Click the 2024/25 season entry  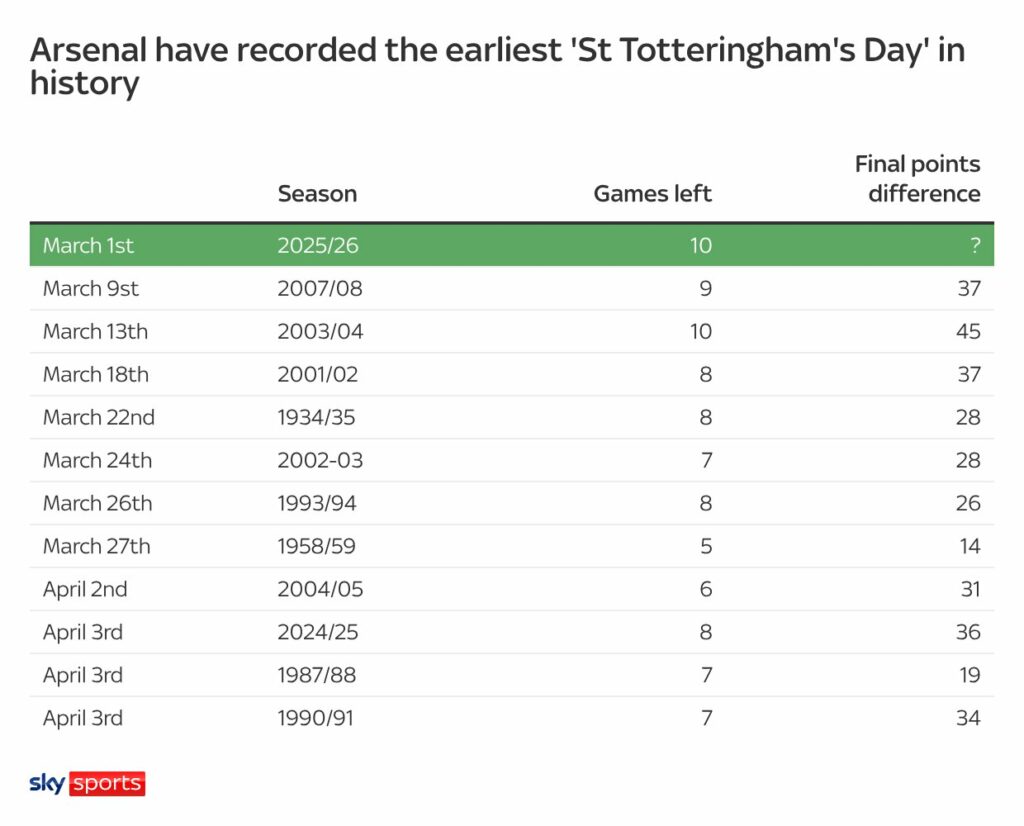(320, 633)
